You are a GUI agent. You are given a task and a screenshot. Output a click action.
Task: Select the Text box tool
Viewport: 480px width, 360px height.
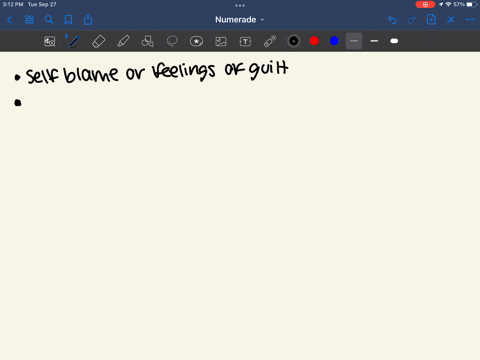pyautogui.click(x=245, y=41)
